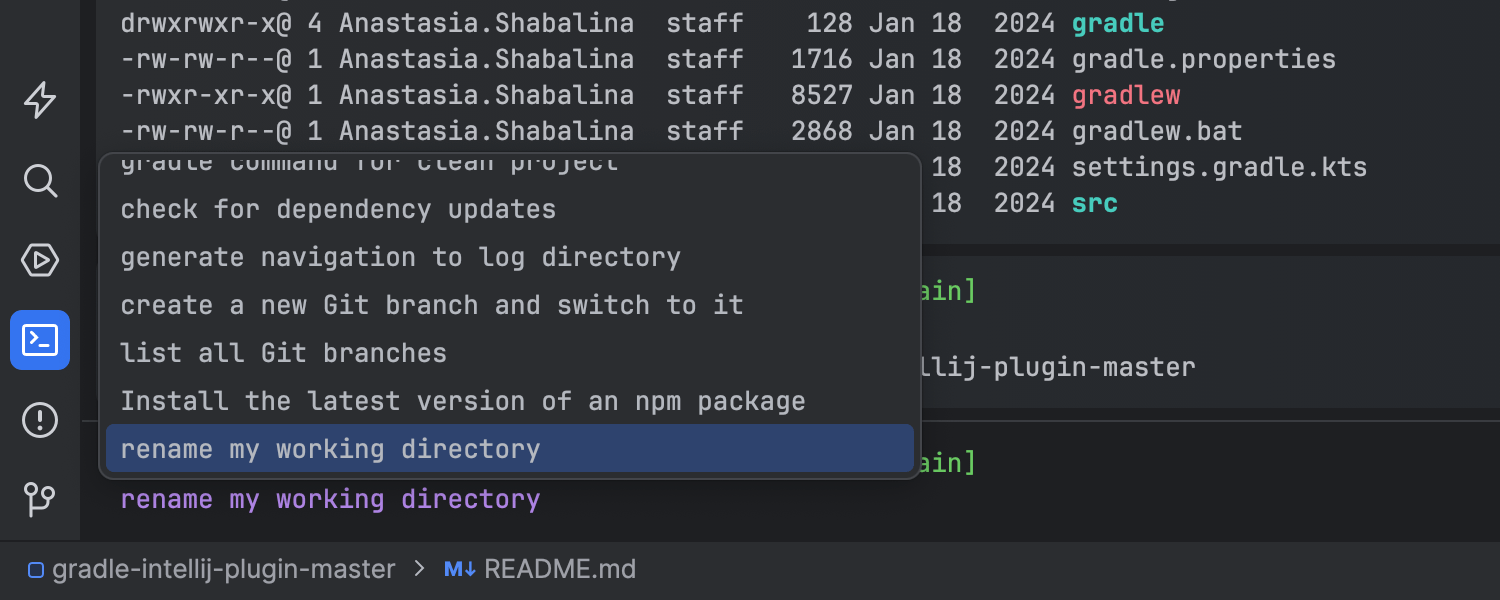Choose "Install the latest version of an npm package"
The height and width of the screenshot is (600, 1500).
coord(463,401)
